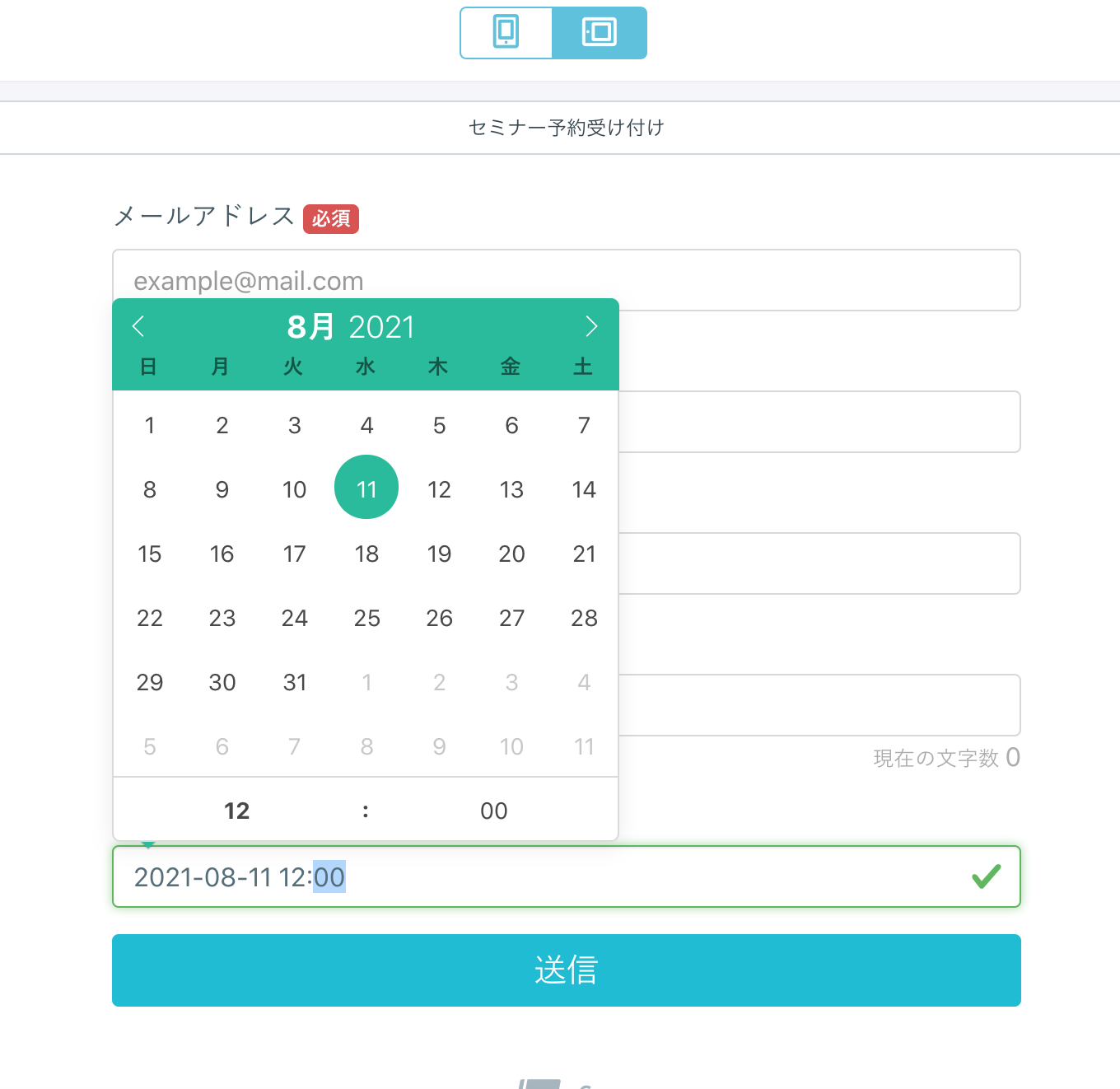The image size is (1120, 1089).
Task: Go to the previous month in the calendar
Action: (139, 326)
